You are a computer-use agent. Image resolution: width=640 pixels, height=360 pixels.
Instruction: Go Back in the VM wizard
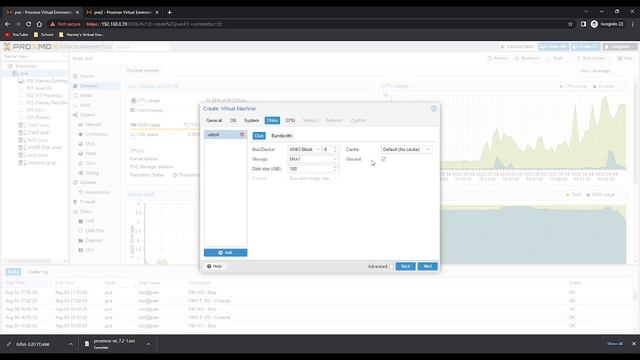405,267
